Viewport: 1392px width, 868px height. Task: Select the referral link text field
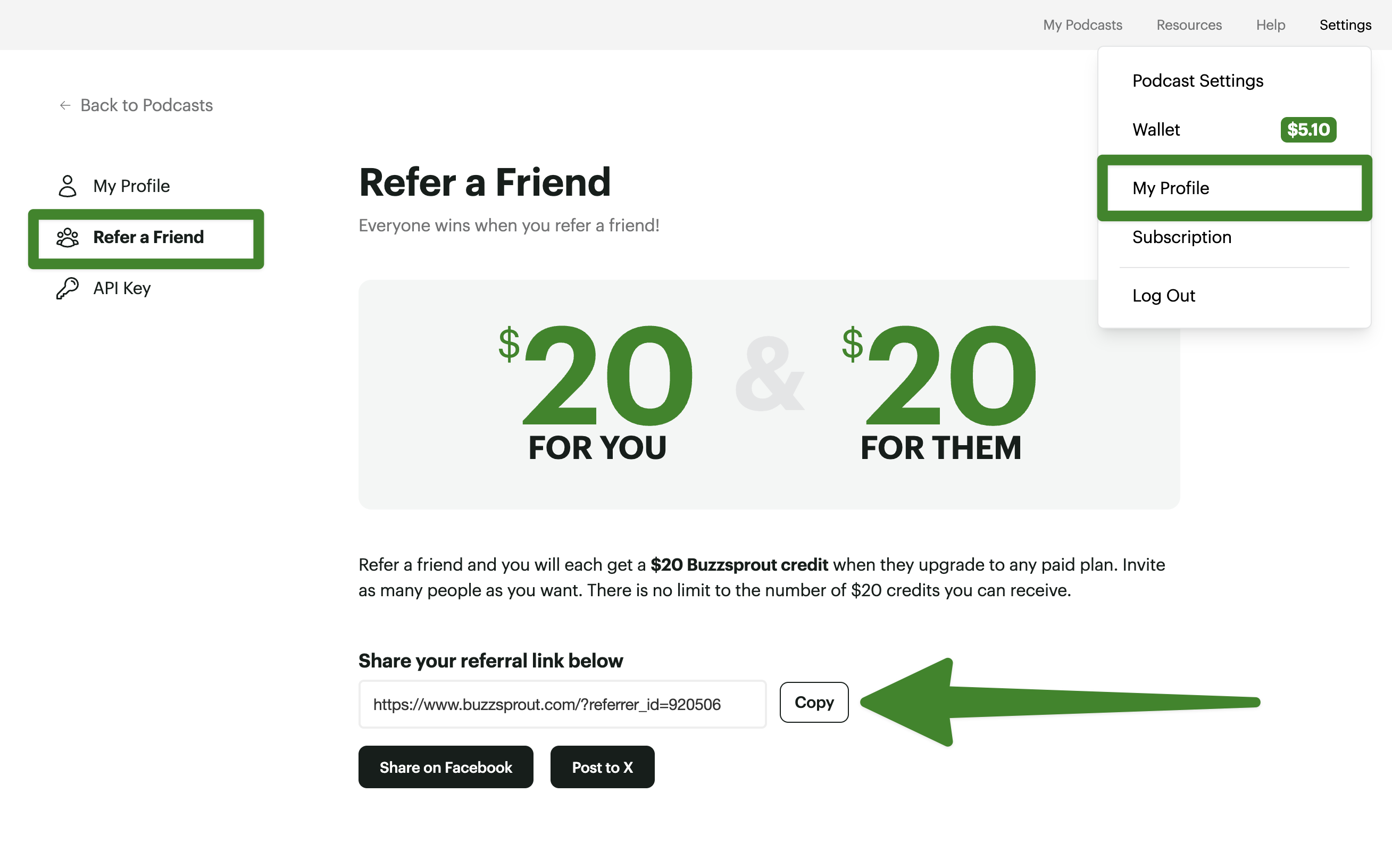562,704
